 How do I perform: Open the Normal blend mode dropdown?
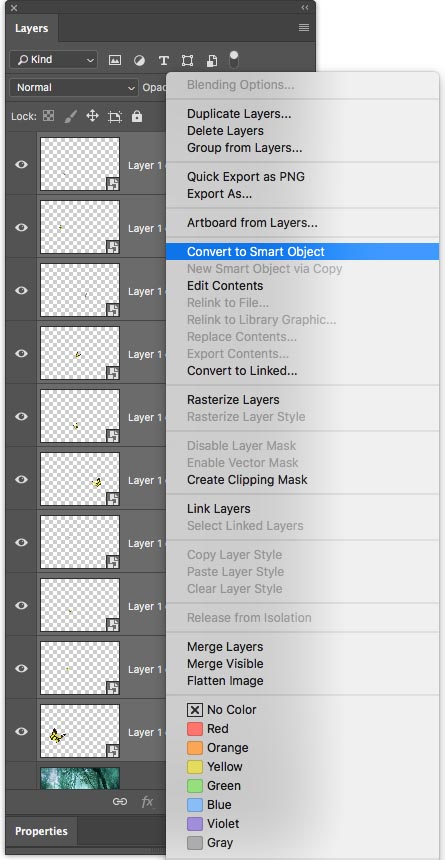click(74, 88)
